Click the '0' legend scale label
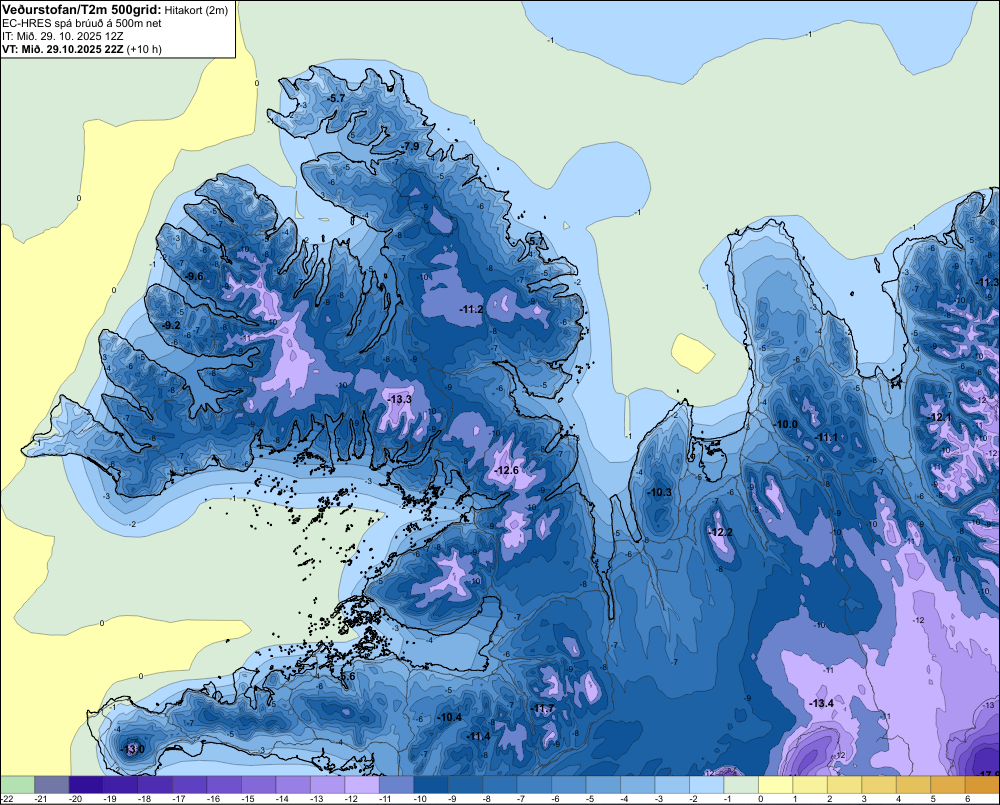The width and height of the screenshot is (1000, 805). tap(761, 799)
